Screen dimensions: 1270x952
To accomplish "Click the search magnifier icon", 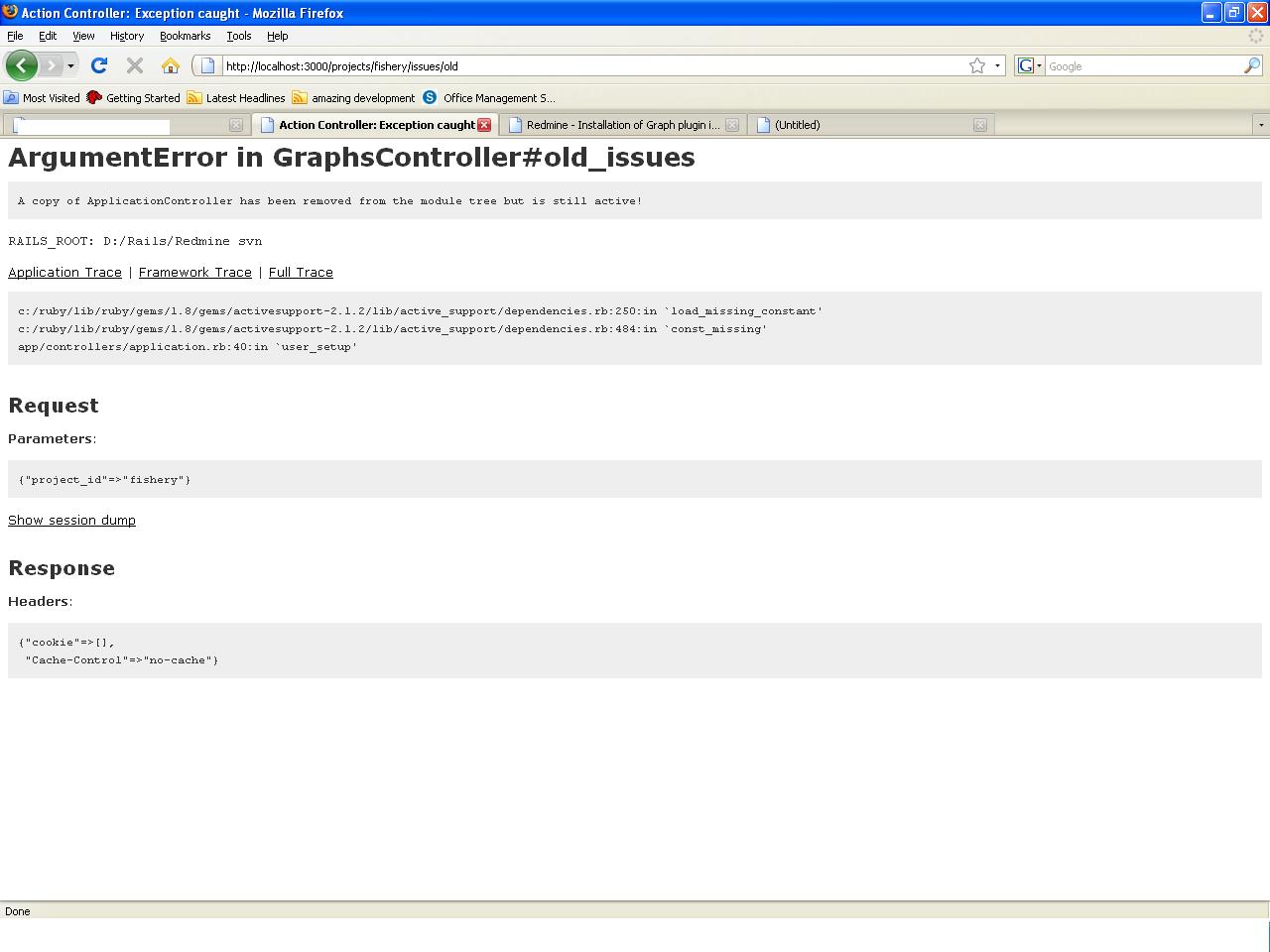I will click(1252, 65).
